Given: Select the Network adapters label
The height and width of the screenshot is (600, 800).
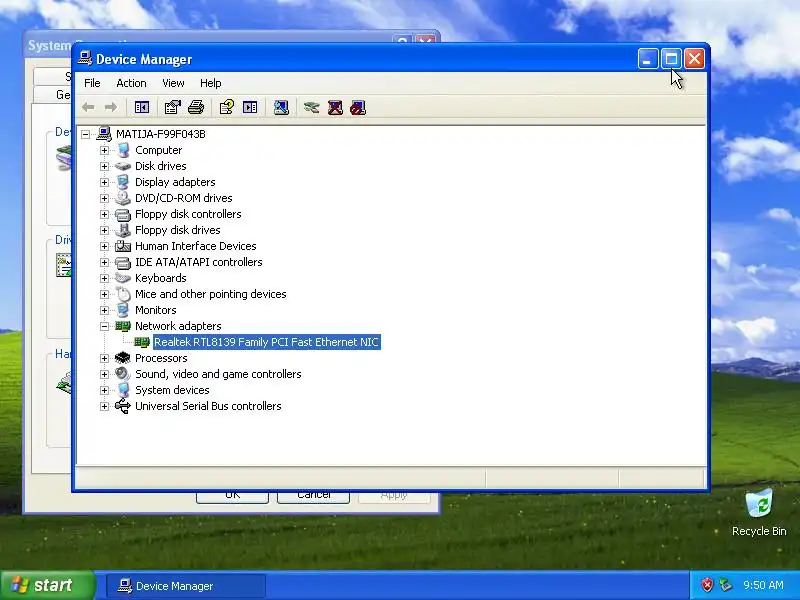Looking at the screenshot, I should pos(178,326).
